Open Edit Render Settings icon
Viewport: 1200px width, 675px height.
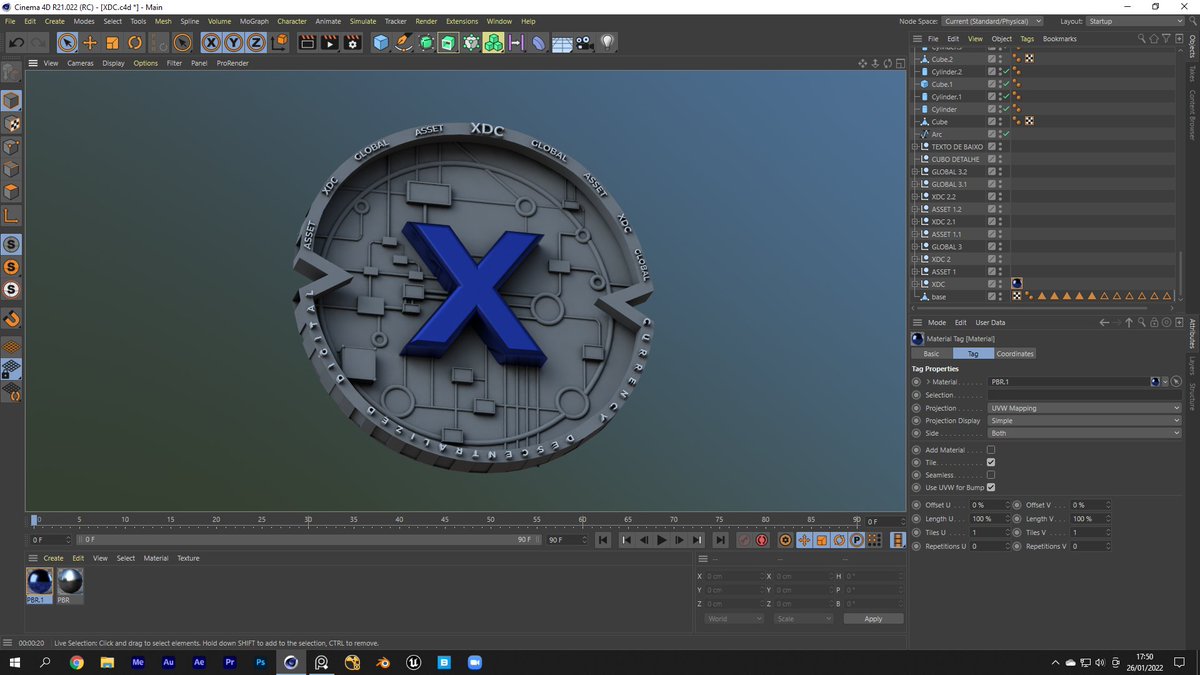pyautogui.click(x=352, y=43)
